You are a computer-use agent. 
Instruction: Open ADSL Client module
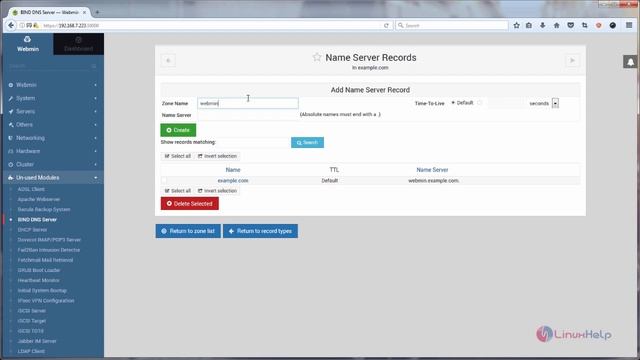coord(31,189)
